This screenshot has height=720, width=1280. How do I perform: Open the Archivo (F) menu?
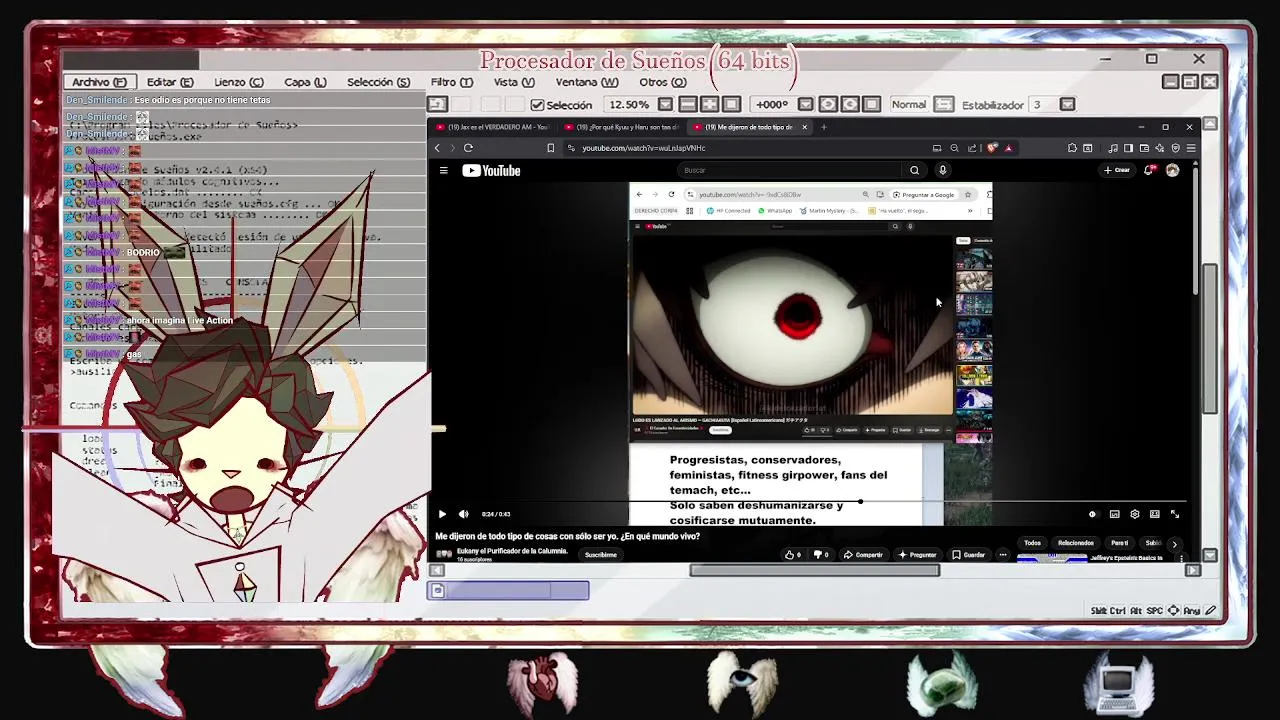99,82
